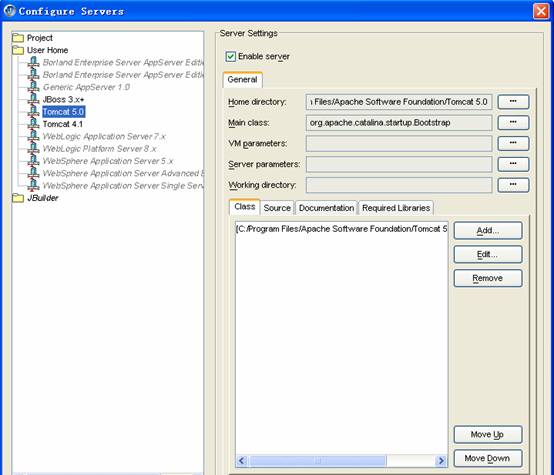This screenshot has height=475, width=554.
Task: Select JBoss 3.x+ in the server tree
Action: click(63, 99)
